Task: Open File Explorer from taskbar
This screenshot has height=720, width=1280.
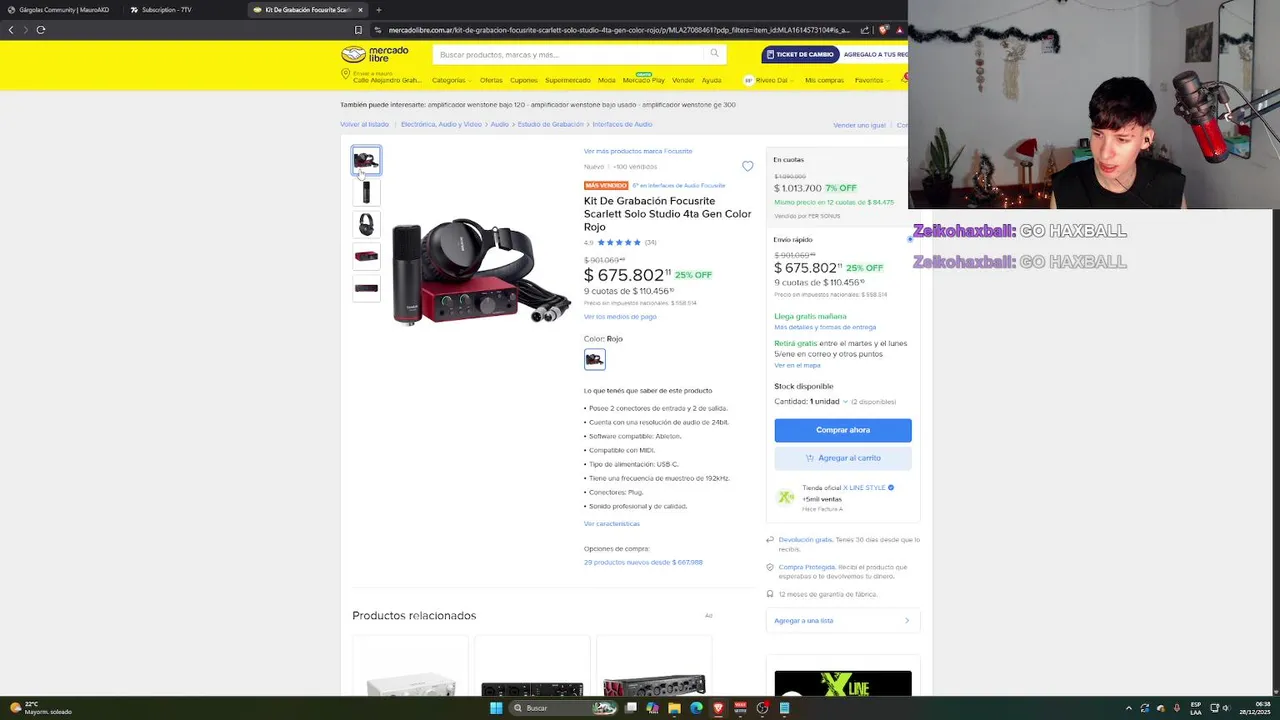Action: (675, 708)
